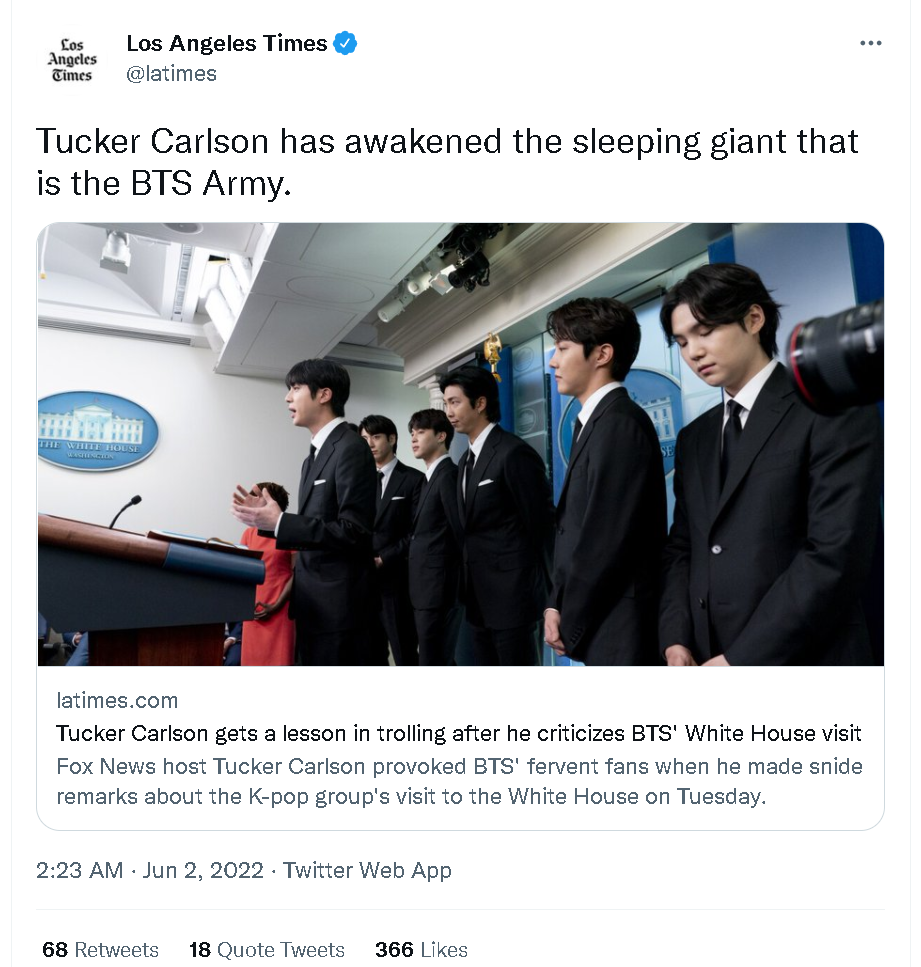Click the blue verified checkmark badge

(346, 44)
